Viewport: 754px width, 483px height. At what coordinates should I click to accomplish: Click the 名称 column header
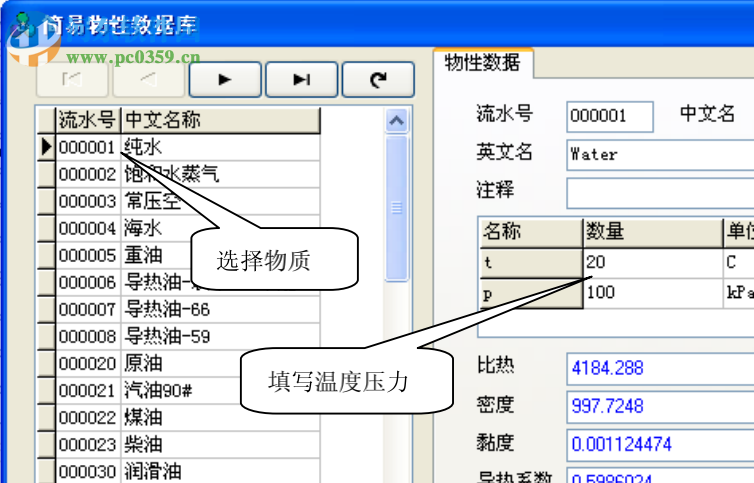tap(531, 232)
